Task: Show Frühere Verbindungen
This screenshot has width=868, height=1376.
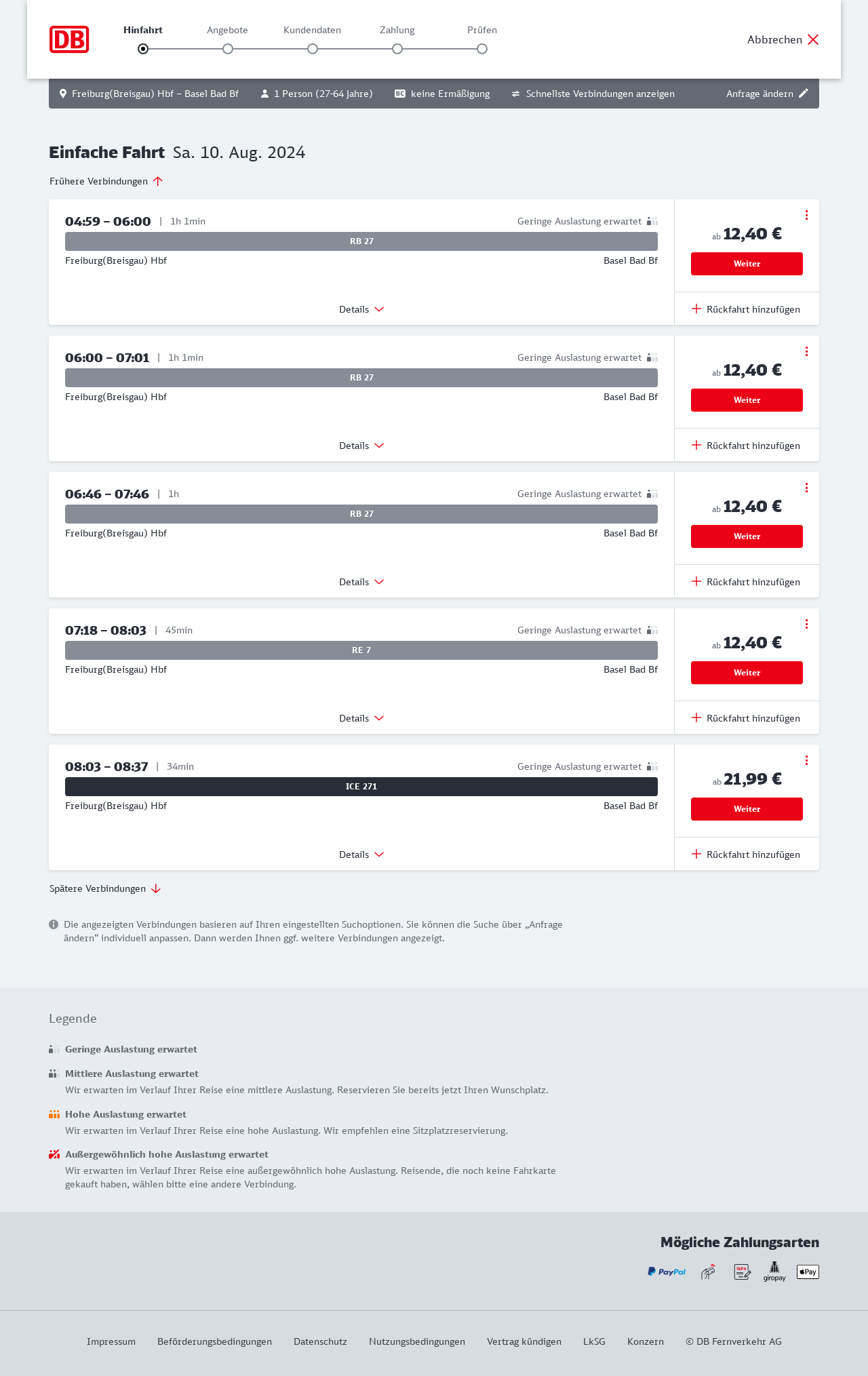Action: (x=106, y=181)
